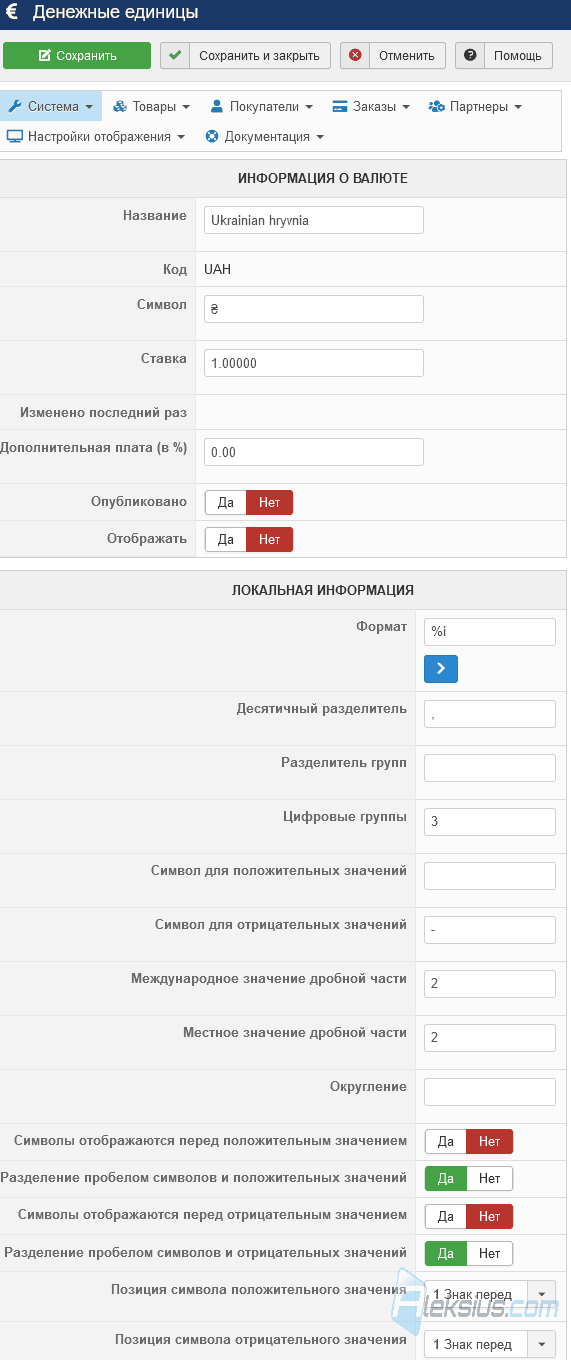
Task: Set Отображать to Да
Action: (226, 540)
